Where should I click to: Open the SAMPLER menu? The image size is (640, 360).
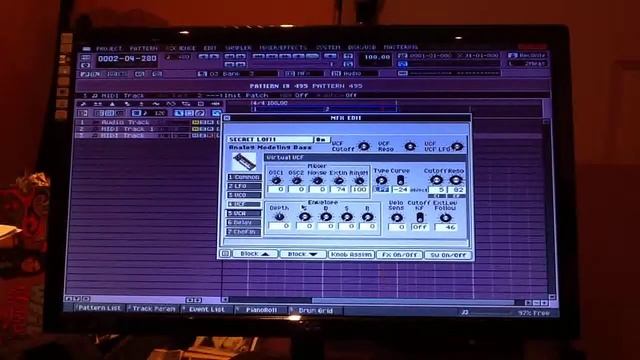coord(238,48)
